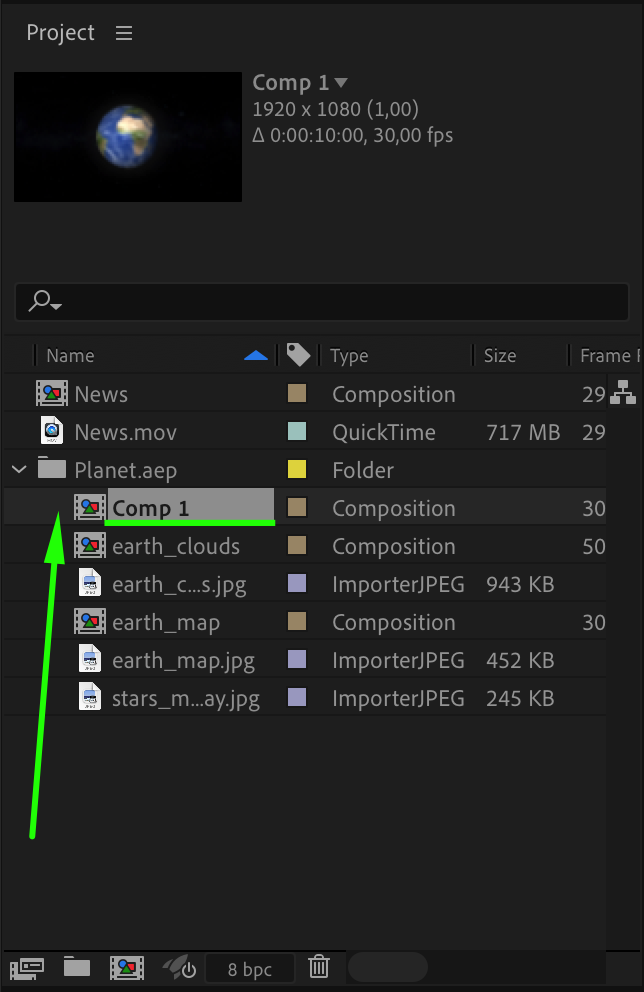
Task: Open the Project panel hamburger menu
Action: (124, 33)
